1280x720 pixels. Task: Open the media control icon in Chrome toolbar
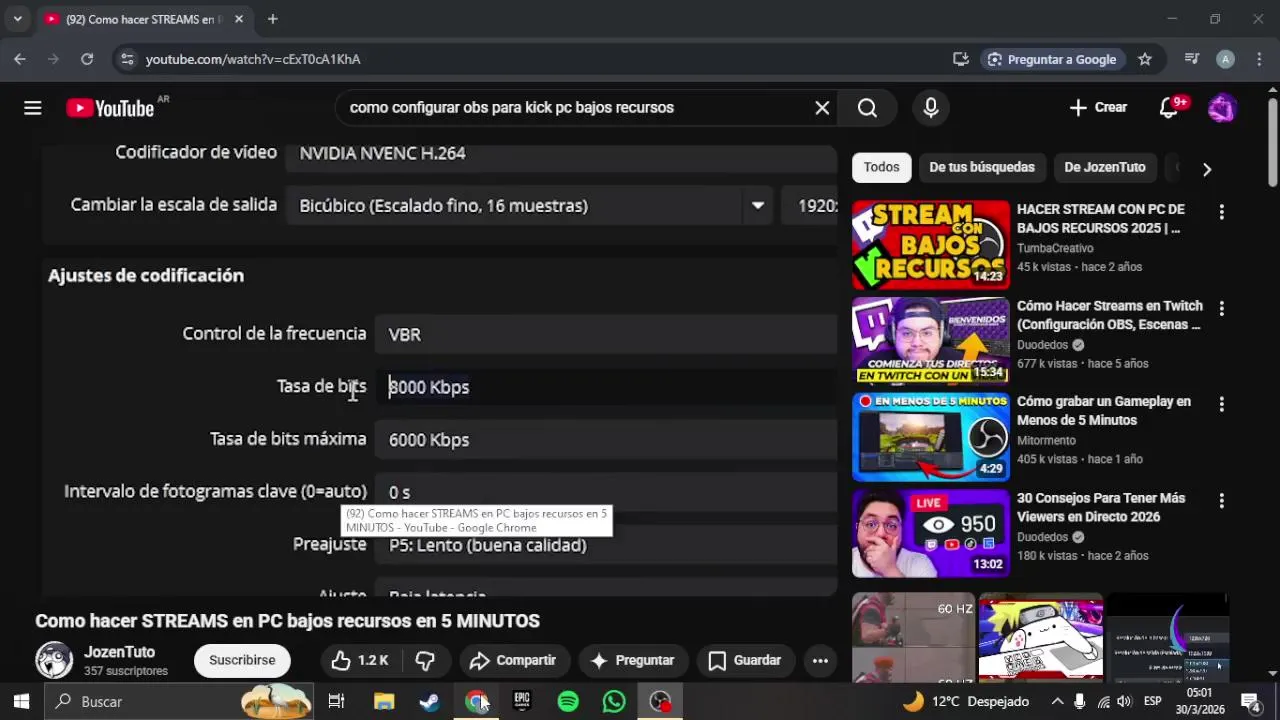pos(1192,59)
